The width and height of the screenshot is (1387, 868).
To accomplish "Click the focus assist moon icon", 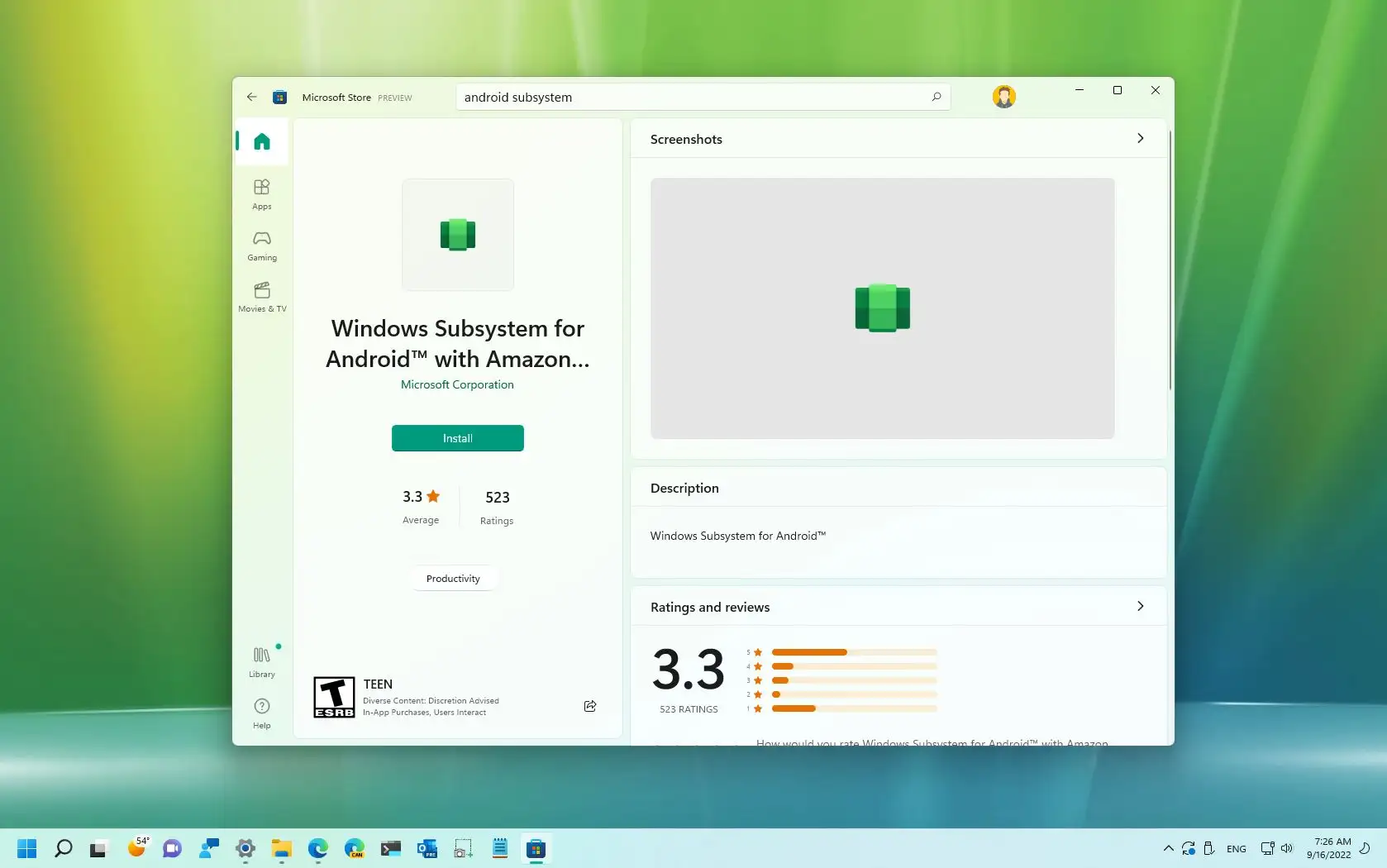I will [x=1366, y=848].
